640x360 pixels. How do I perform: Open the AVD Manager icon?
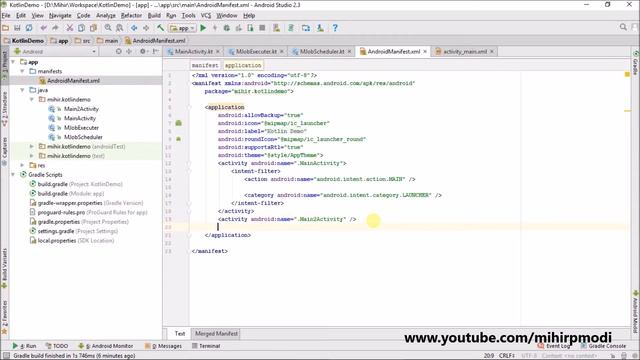pos(276,28)
